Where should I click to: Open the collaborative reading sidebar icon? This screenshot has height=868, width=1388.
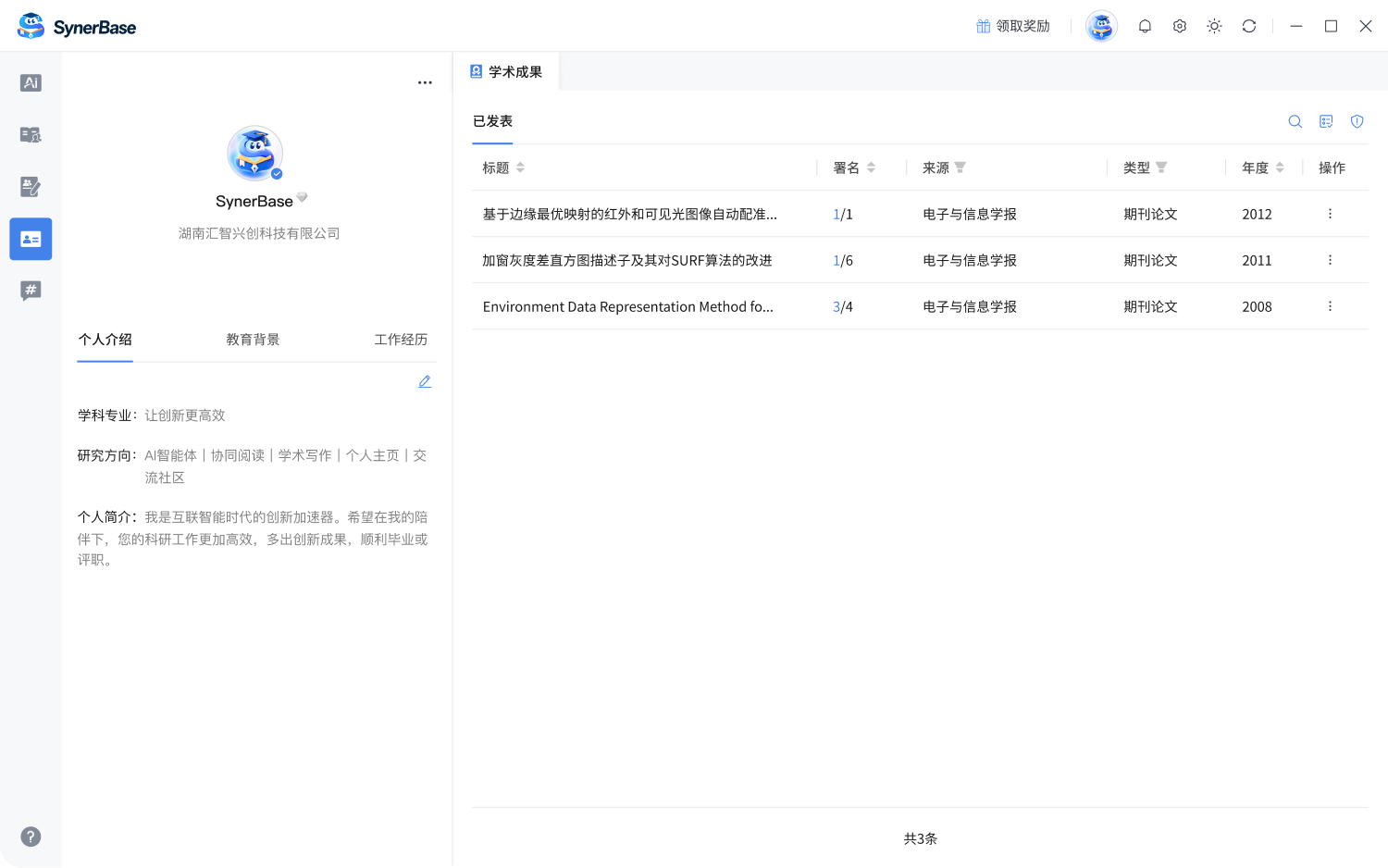coord(31,135)
